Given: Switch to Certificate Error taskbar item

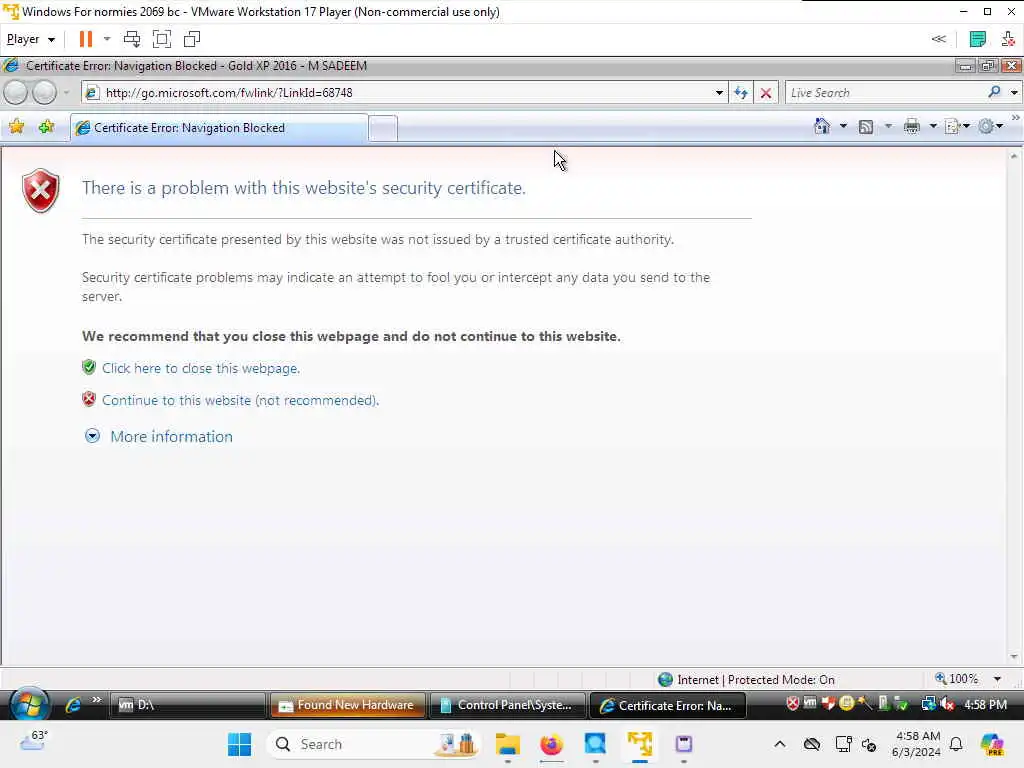Looking at the screenshot, I should click(x=667, y=705).
